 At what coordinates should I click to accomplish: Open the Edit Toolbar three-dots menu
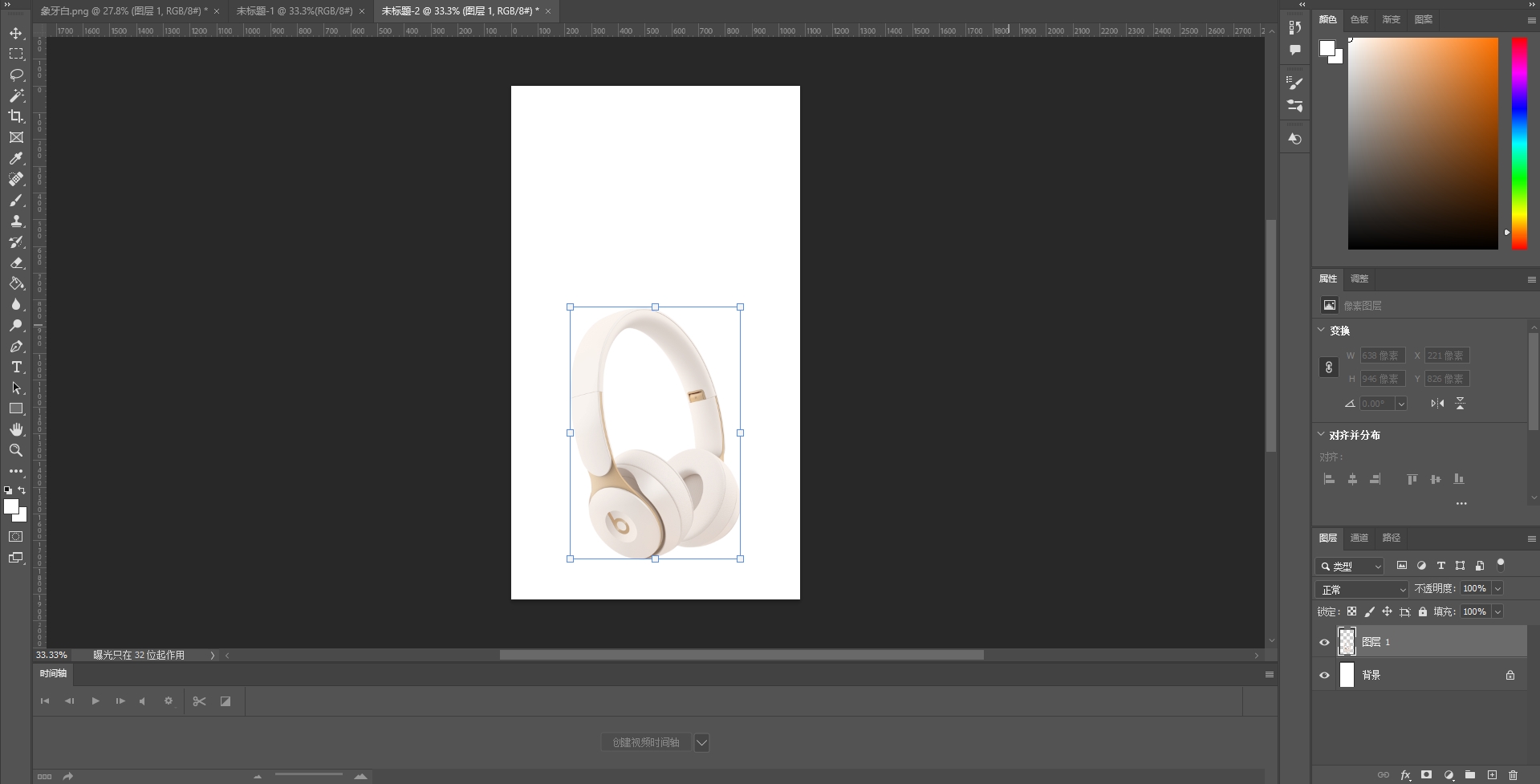pyautogui.click(x=16, y=472)
